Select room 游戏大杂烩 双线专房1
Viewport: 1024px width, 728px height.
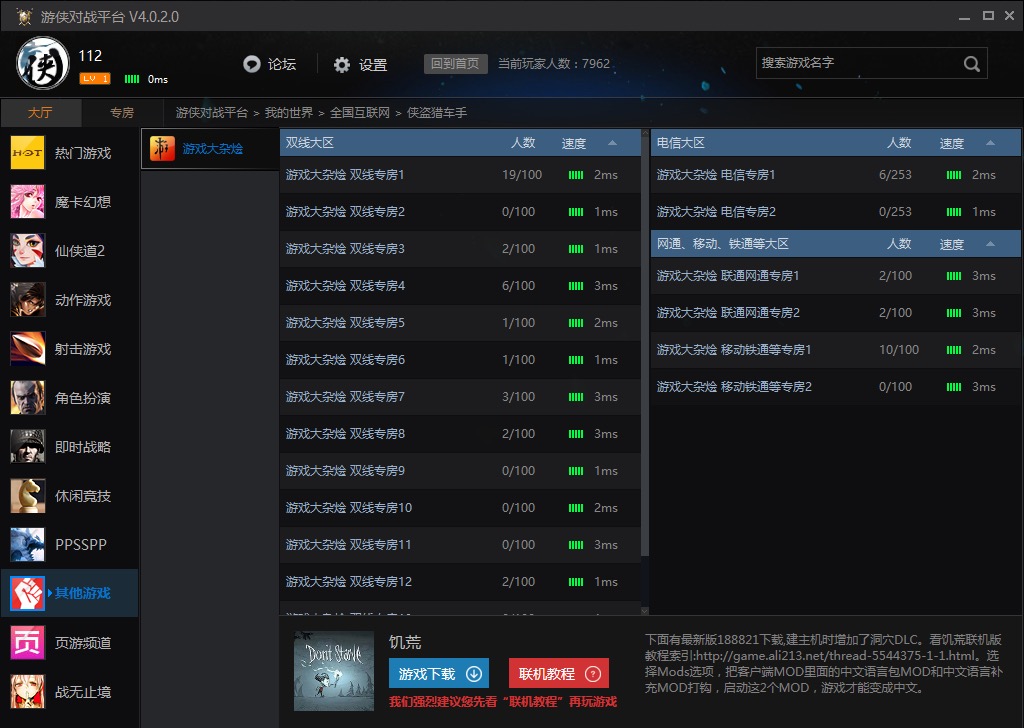pos(460,174)
